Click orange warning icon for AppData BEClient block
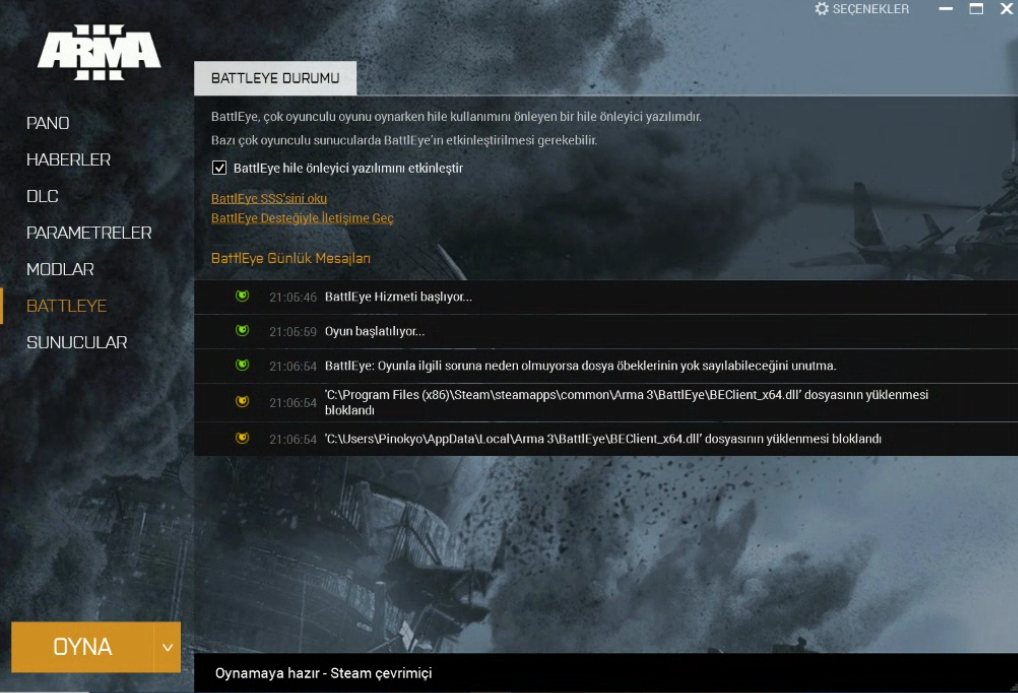Viewport: 1018px width, 693px height. [242, 438]
